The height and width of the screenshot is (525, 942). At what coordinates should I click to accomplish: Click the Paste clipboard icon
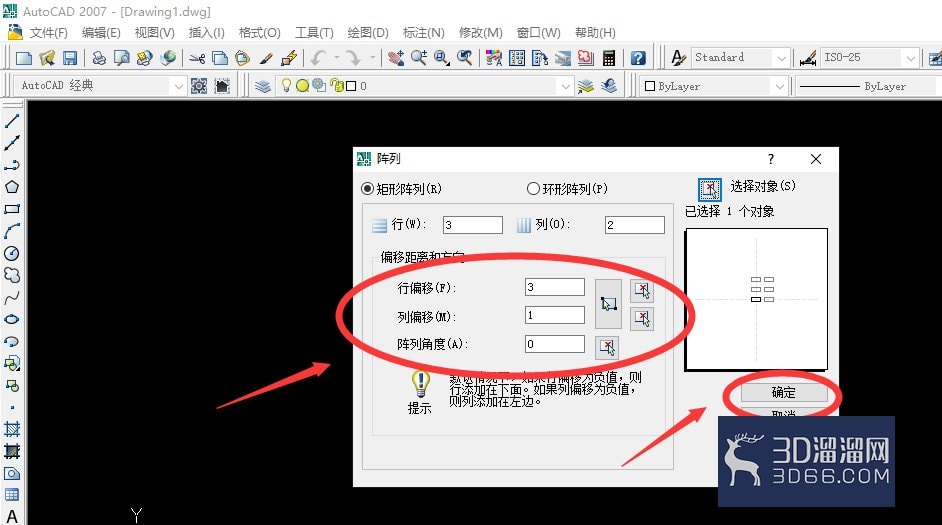[242, 58]
